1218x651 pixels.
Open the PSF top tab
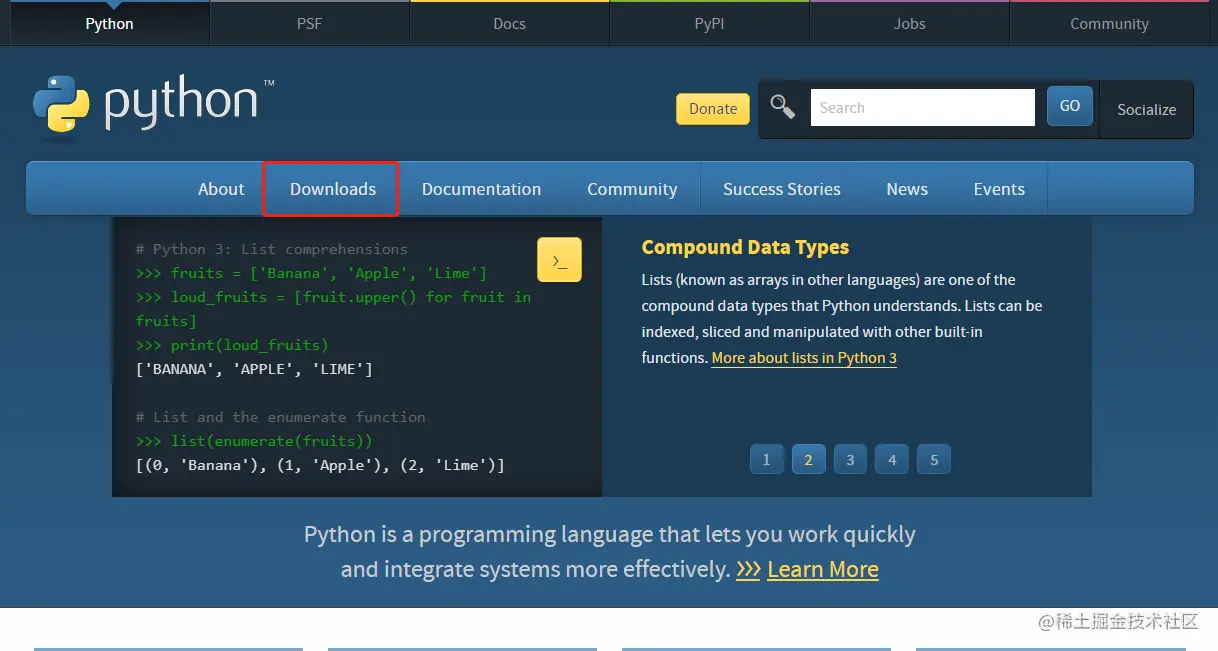tap(310, 24)
